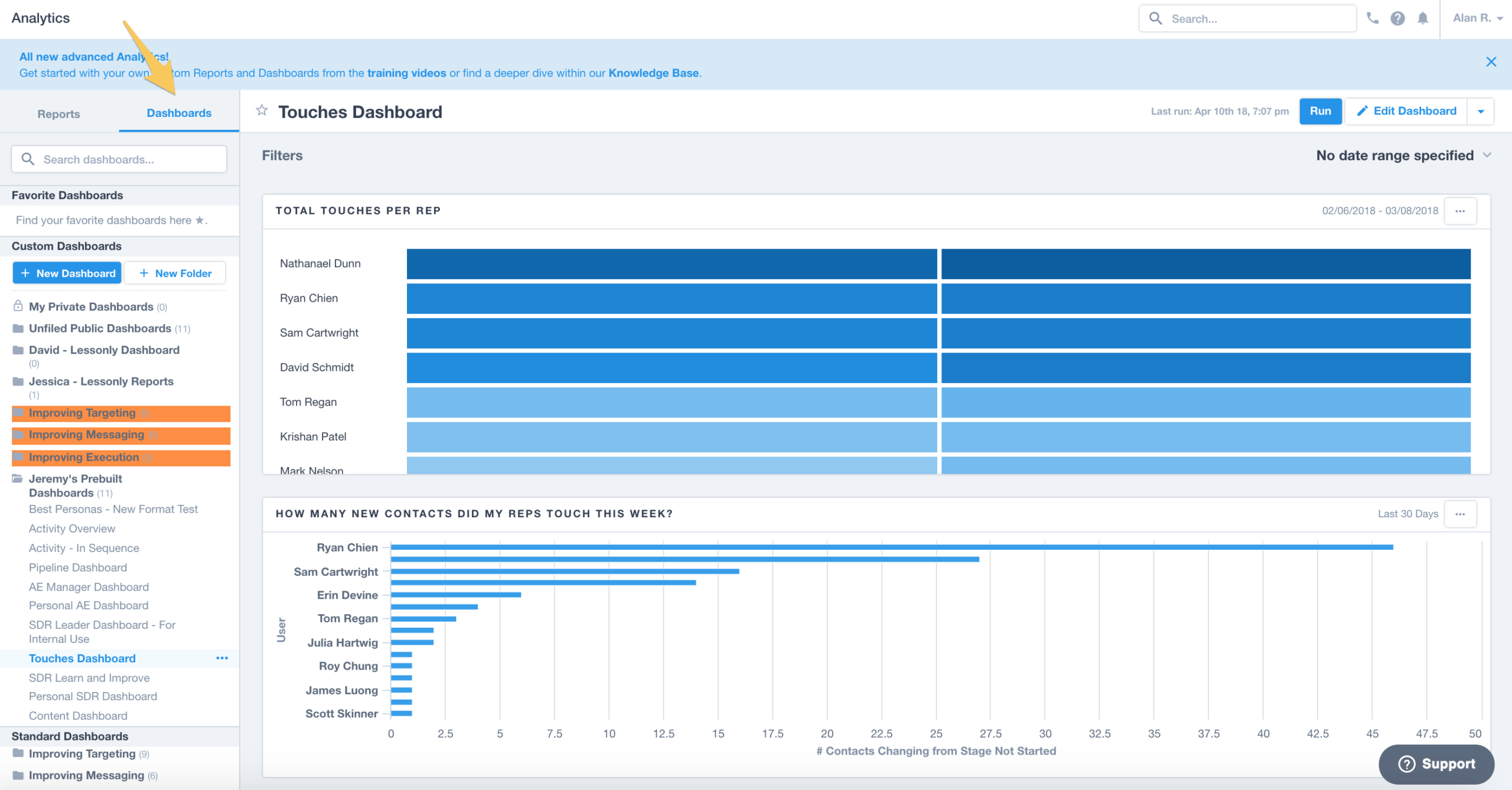Click the Erin Devine bar in chart
The width and height of the screenshot is (1512, 790).
(455, 595)
